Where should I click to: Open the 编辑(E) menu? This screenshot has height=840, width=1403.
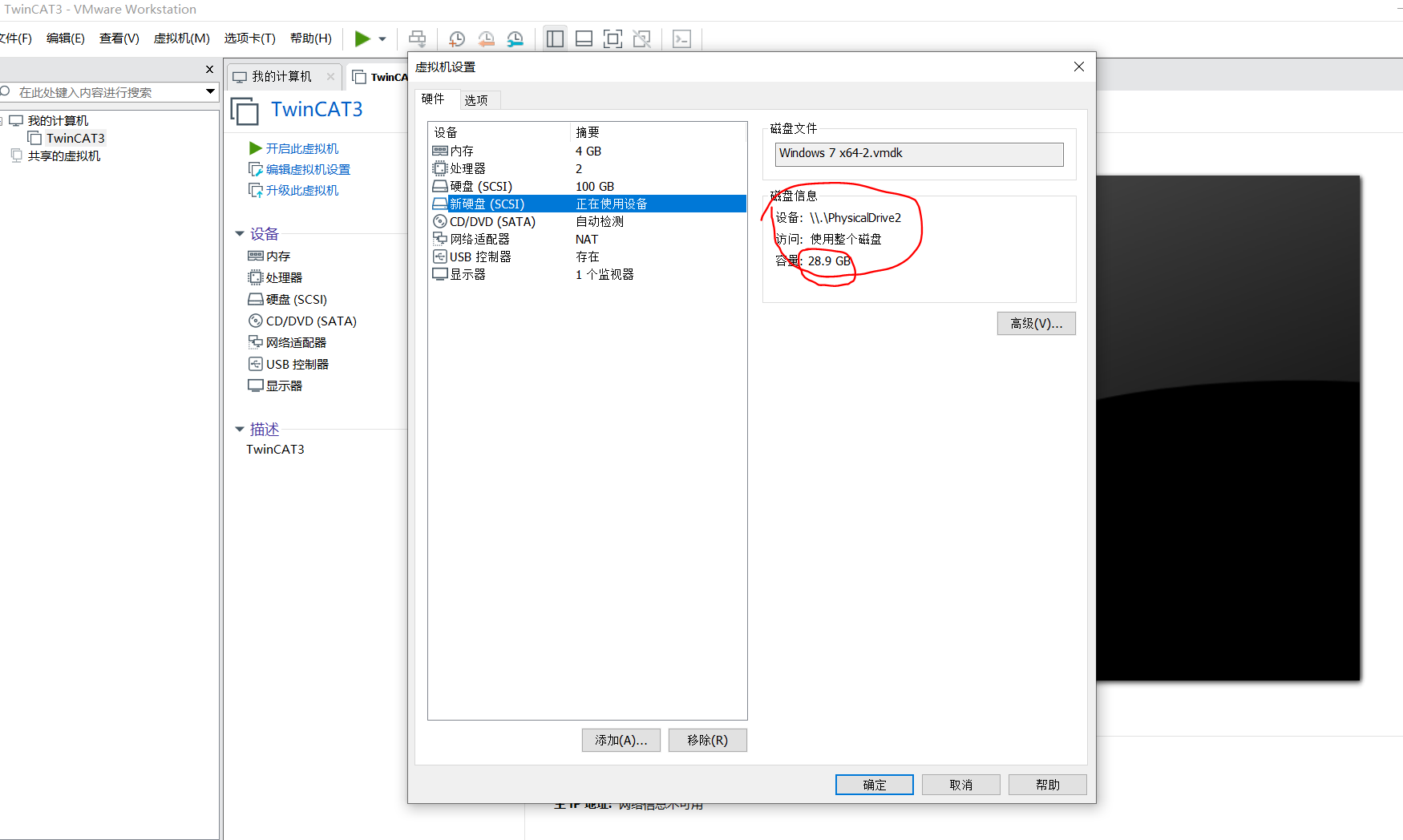(66, 38)
